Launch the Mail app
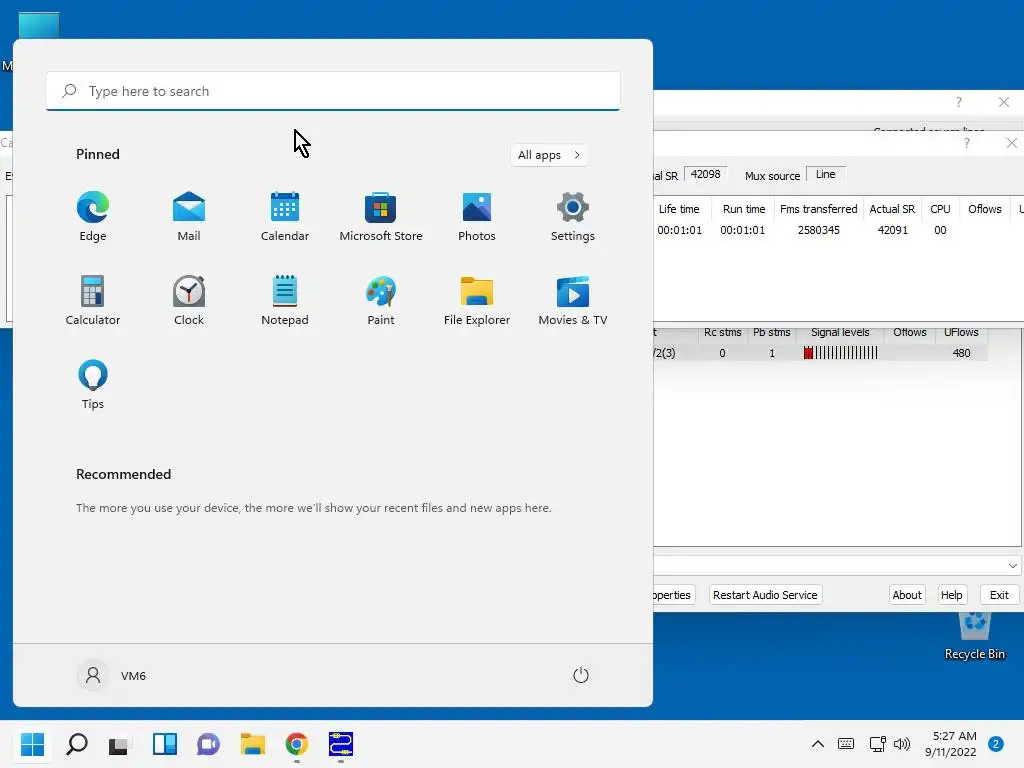The width and height of the screenshot is (1024, 768). click(189, 217)
